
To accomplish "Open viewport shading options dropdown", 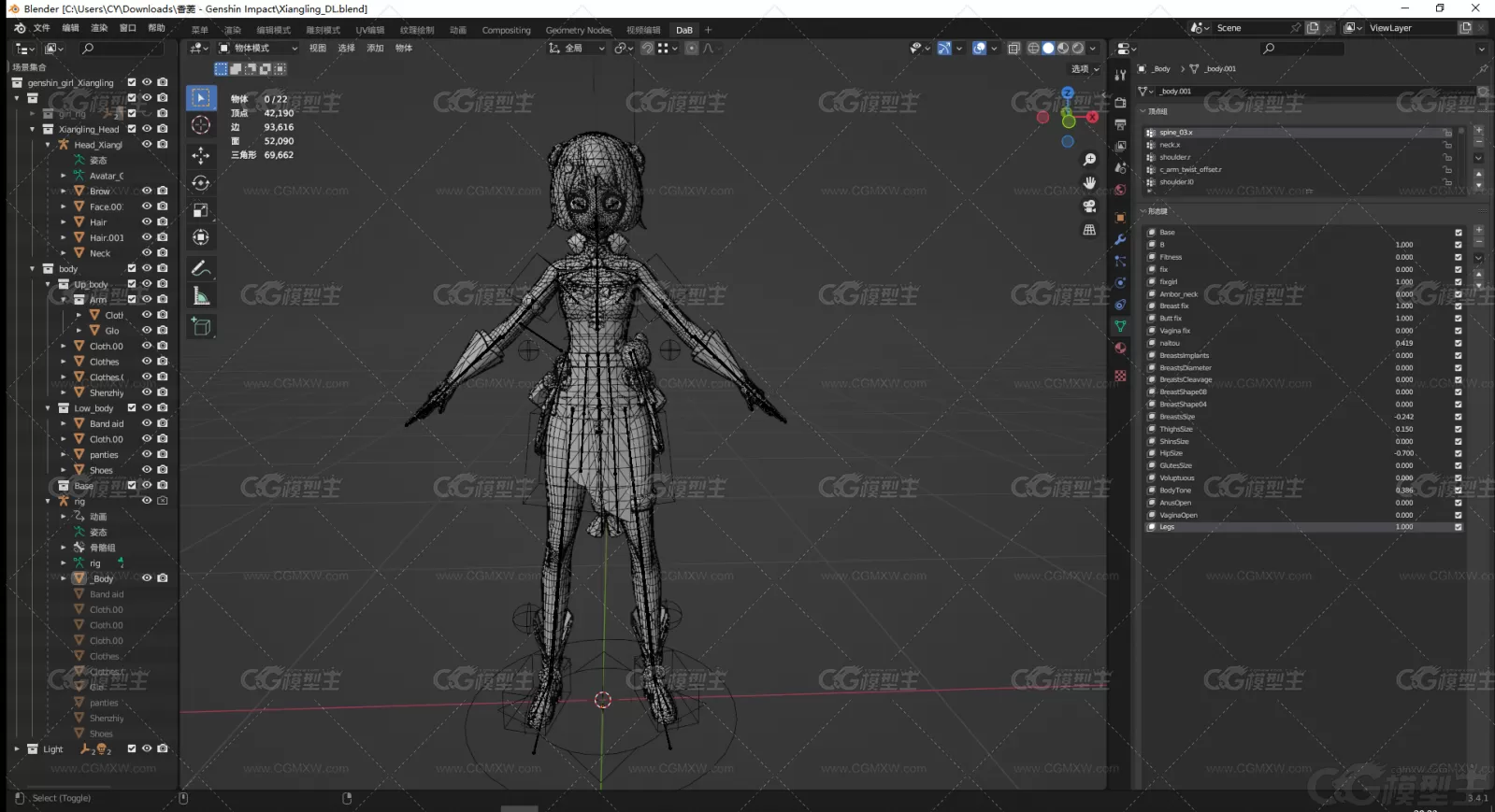I will (x=1093, y=49).
